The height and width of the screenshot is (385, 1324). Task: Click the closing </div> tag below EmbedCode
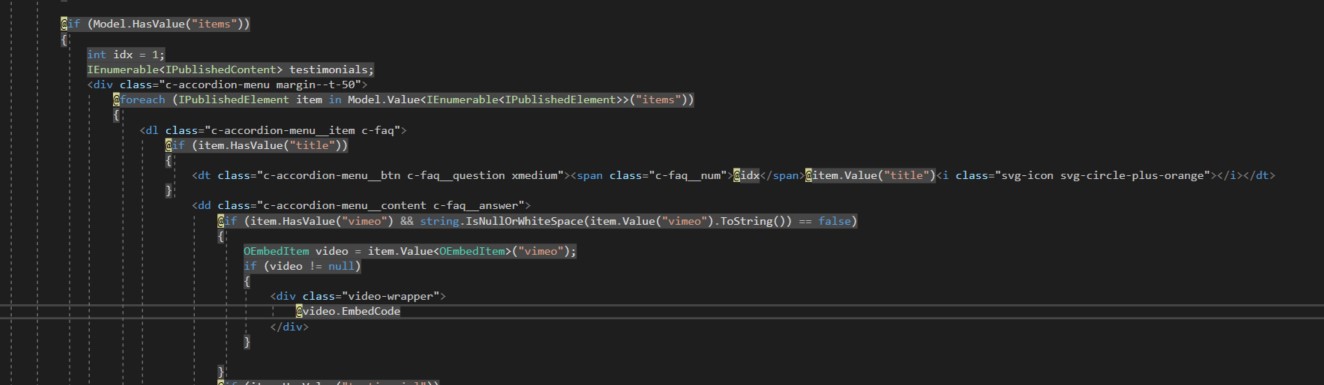[289, 327]
